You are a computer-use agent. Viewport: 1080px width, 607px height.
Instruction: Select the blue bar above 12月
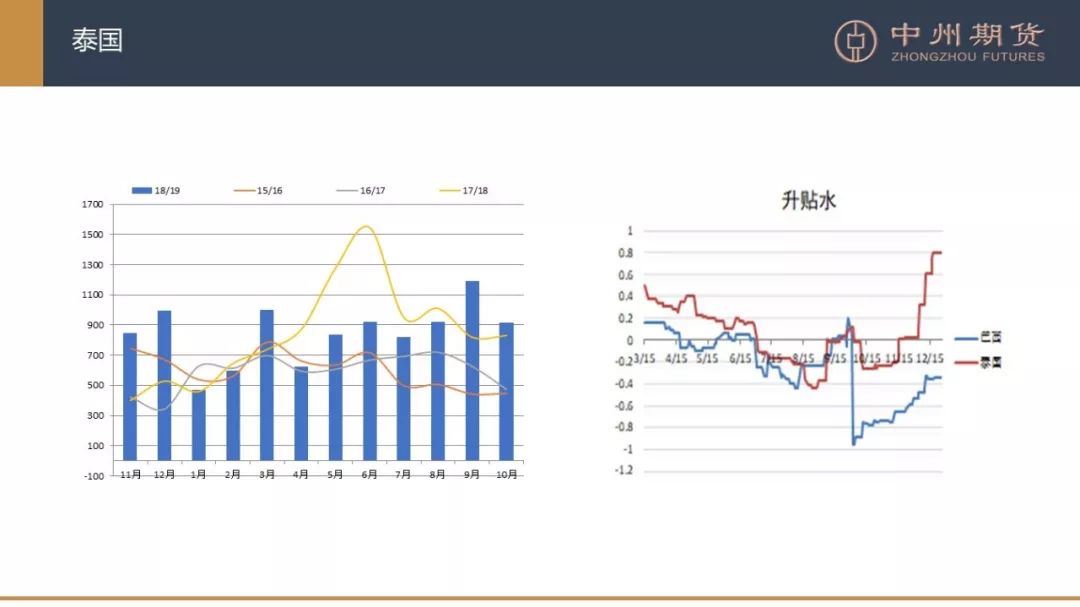click(x=164, y=386)
